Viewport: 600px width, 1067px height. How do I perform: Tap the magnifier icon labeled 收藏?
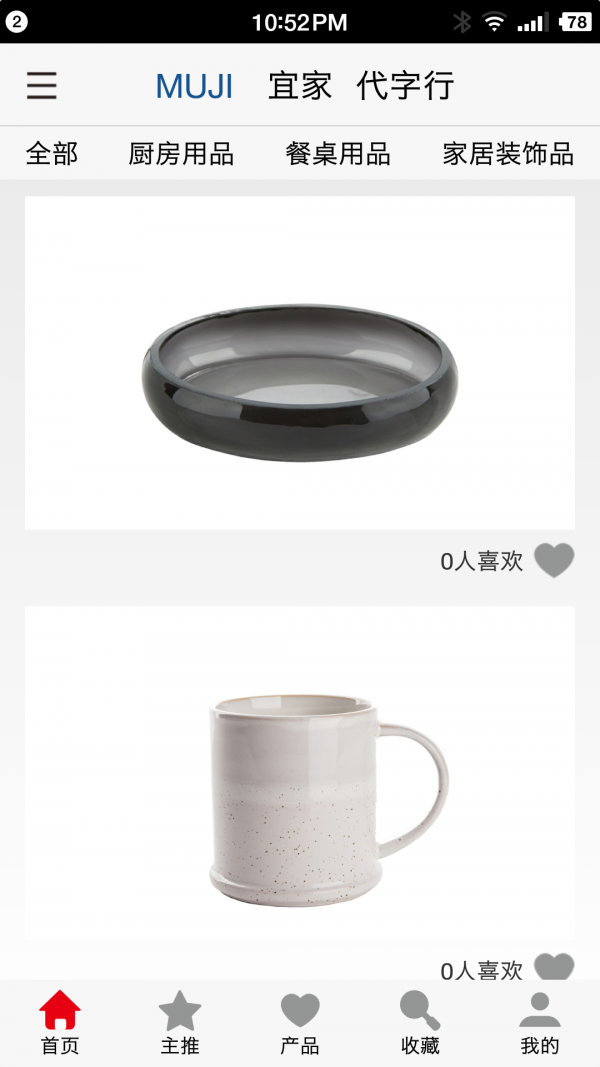click(x=420, y=1011)
